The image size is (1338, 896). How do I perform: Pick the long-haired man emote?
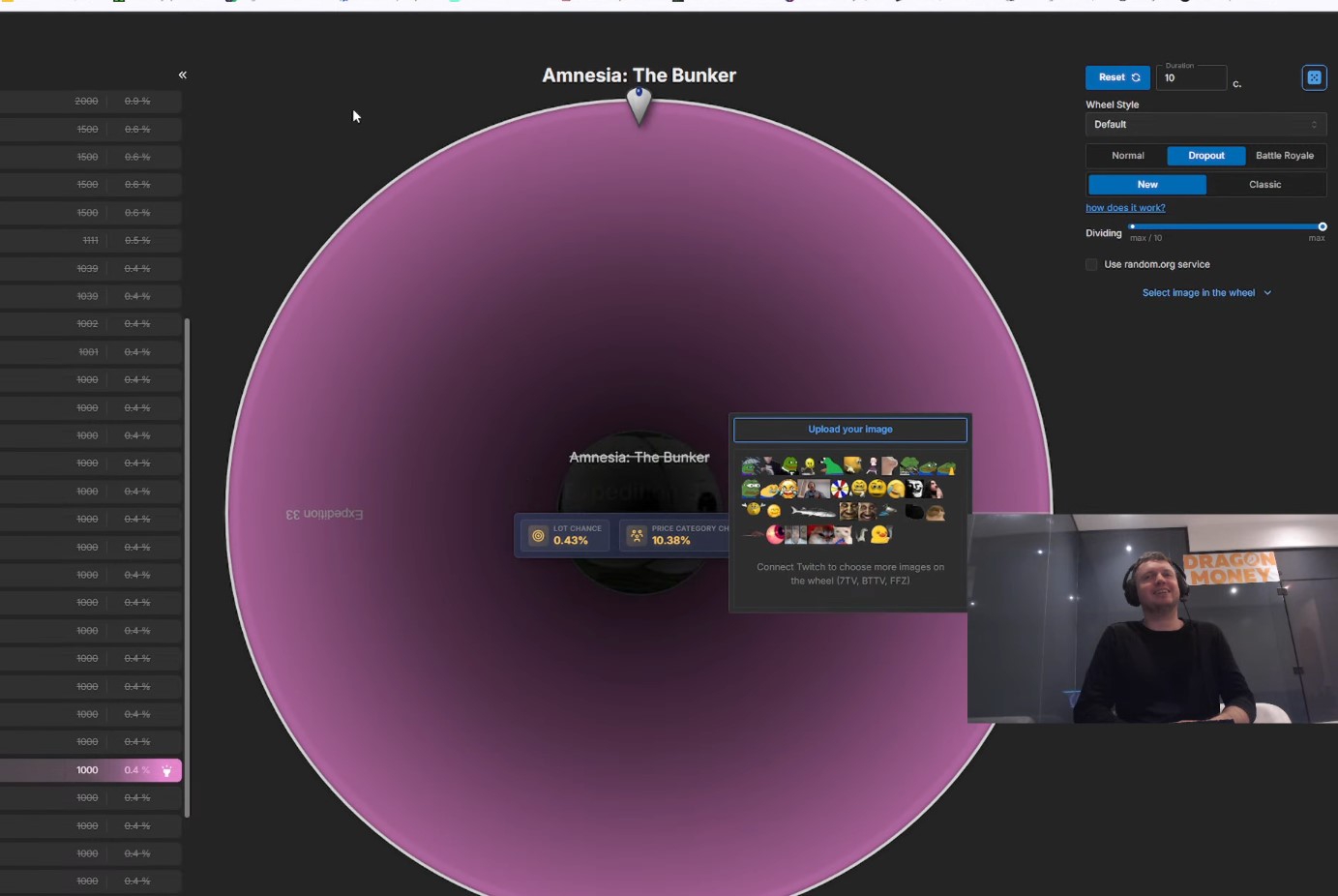click(934, 490)
